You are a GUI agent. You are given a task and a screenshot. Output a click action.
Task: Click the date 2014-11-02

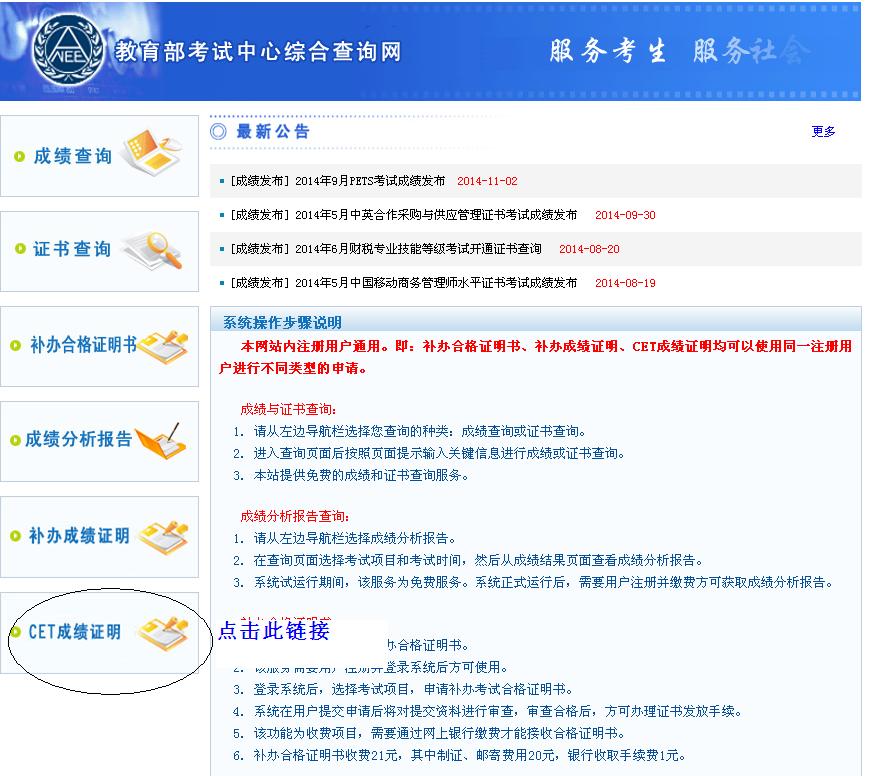487,181
